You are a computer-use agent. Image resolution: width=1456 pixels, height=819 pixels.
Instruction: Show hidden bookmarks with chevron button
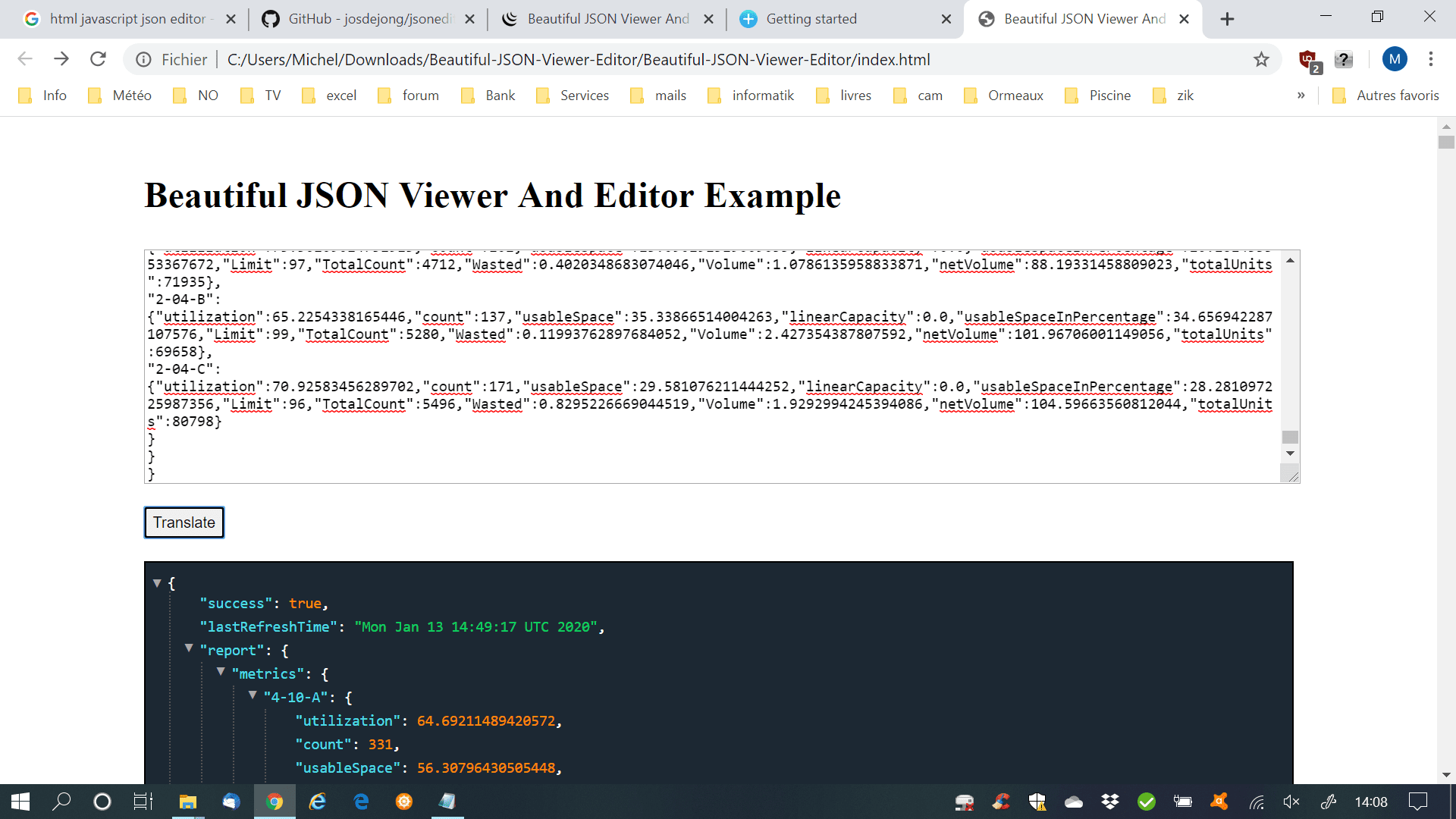(x=1301, y=96)
